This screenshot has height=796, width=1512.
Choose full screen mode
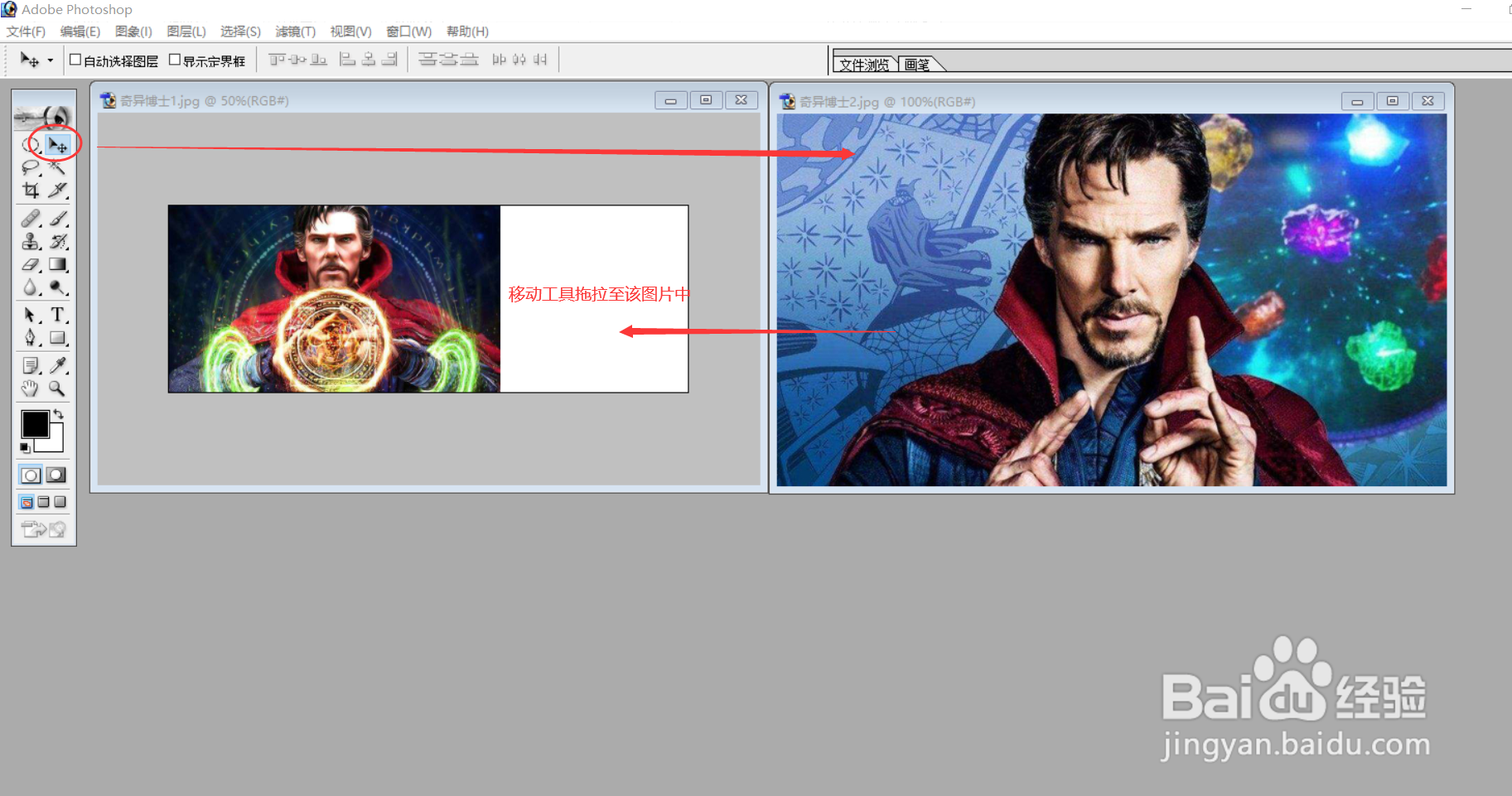60,502
